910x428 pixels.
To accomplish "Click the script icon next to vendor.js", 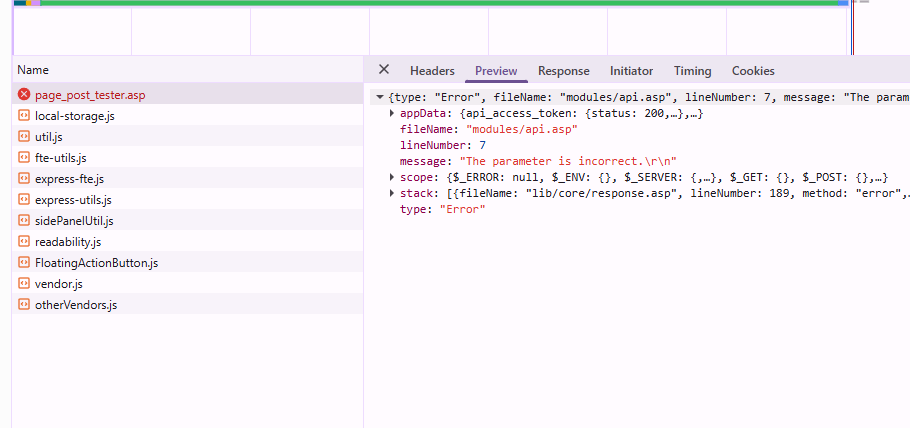I will pyautogui.click(x=24, y=284).
